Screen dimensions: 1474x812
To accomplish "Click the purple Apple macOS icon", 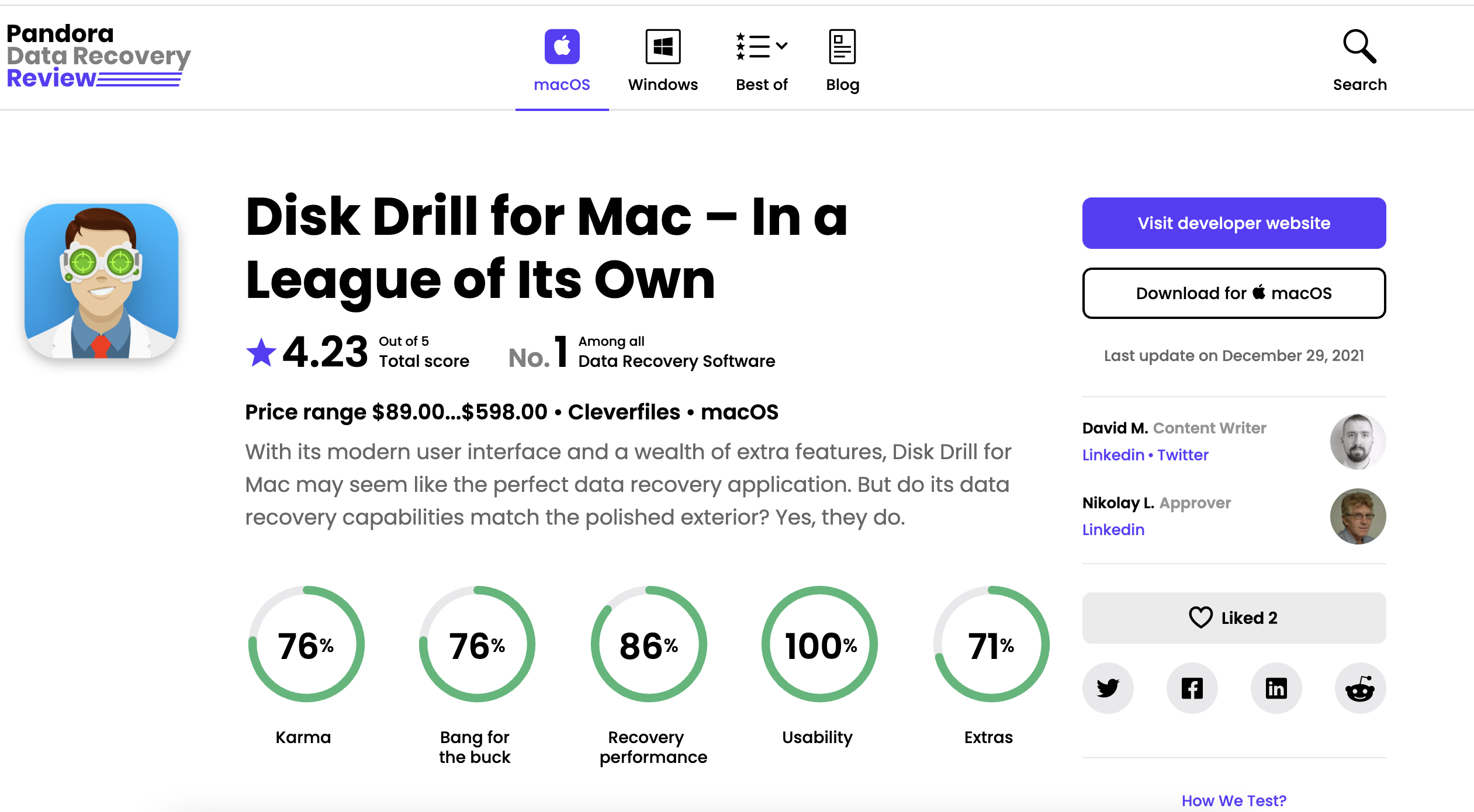I will click(x=562, y=46).
